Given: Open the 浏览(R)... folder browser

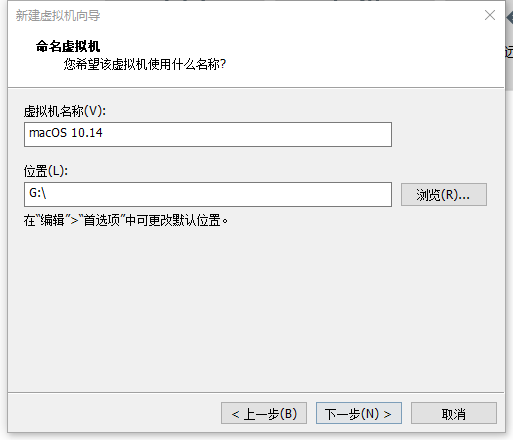Looking at the screenshot, I should click(x=444, y=194).
